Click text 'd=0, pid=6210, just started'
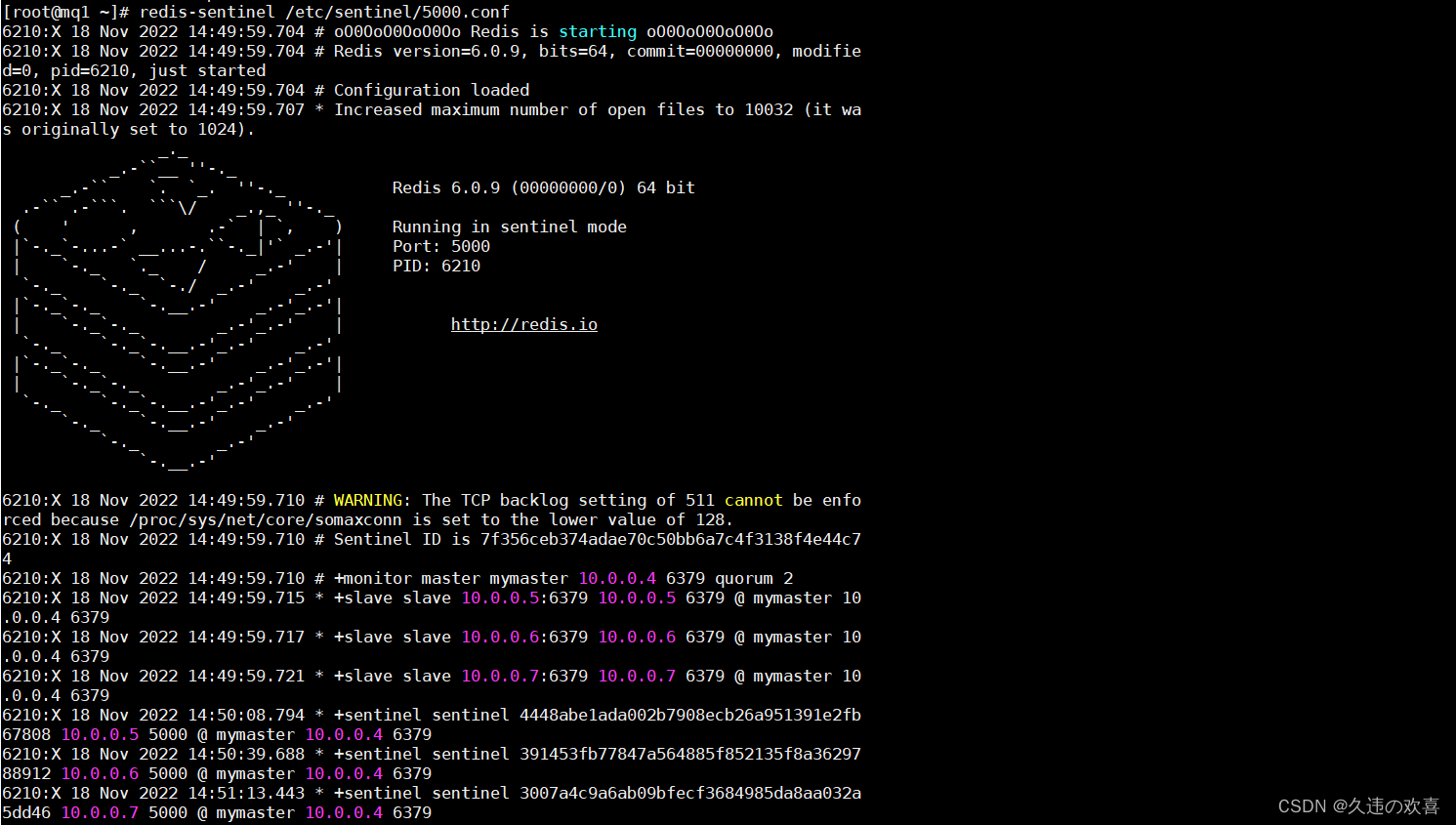This screenshot has width=1456, height=825. tap(134, 70)
